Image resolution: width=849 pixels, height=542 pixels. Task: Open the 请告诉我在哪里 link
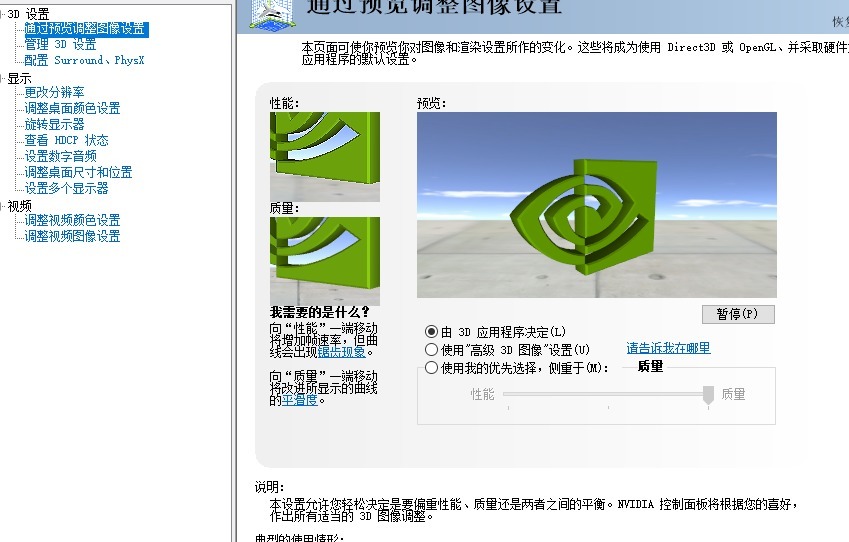click(x=668, y=348)
